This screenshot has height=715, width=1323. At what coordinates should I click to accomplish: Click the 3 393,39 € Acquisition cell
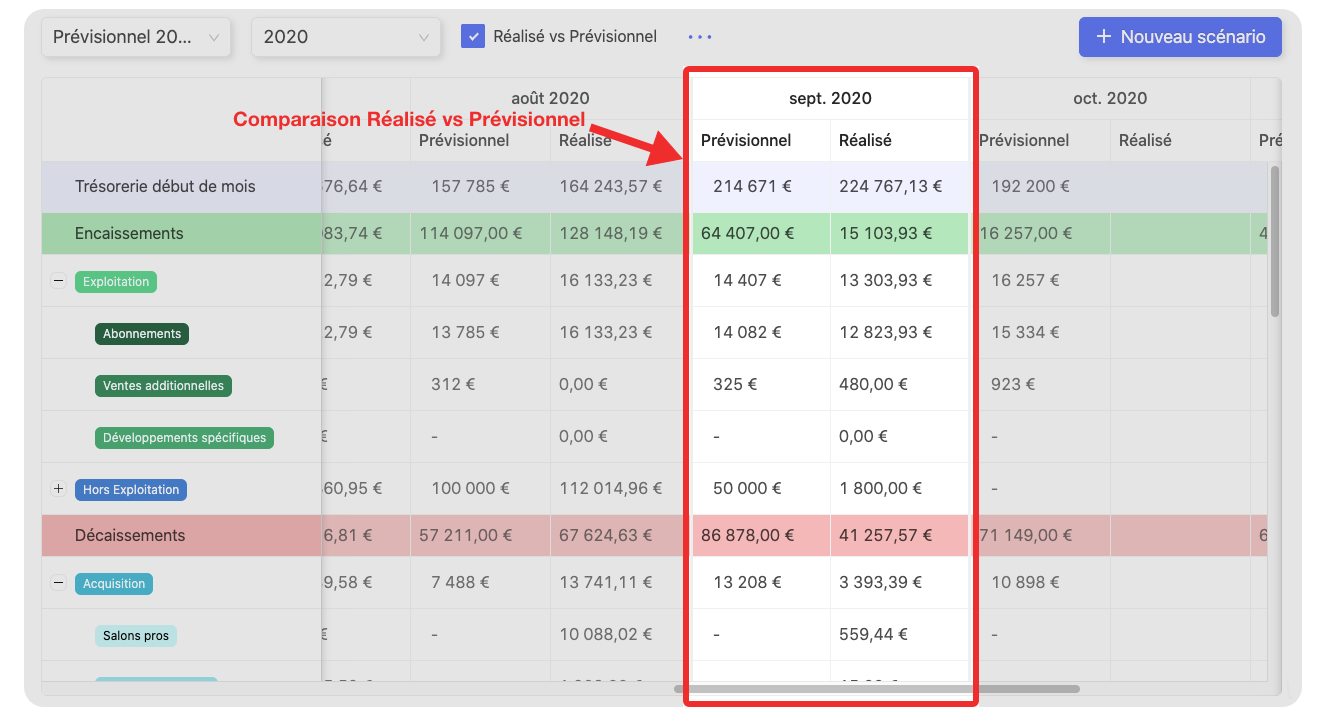(899, 583)
